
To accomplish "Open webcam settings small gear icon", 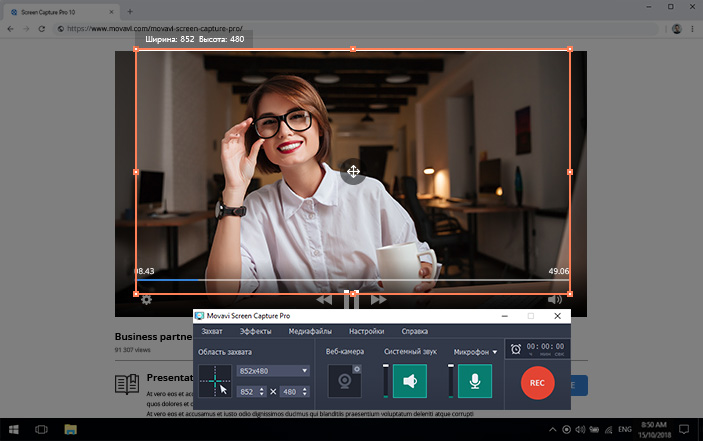I will click(357, 369).
